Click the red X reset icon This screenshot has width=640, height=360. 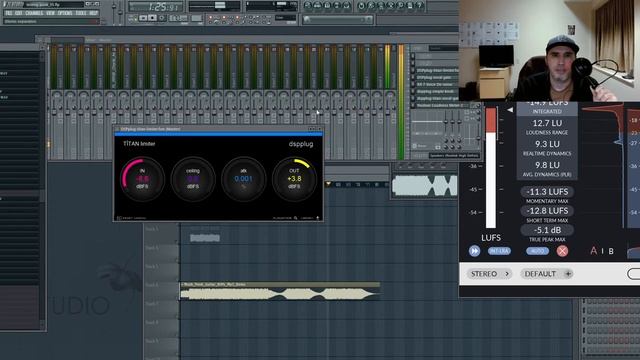pyautogui.click(x=562, y=251)
